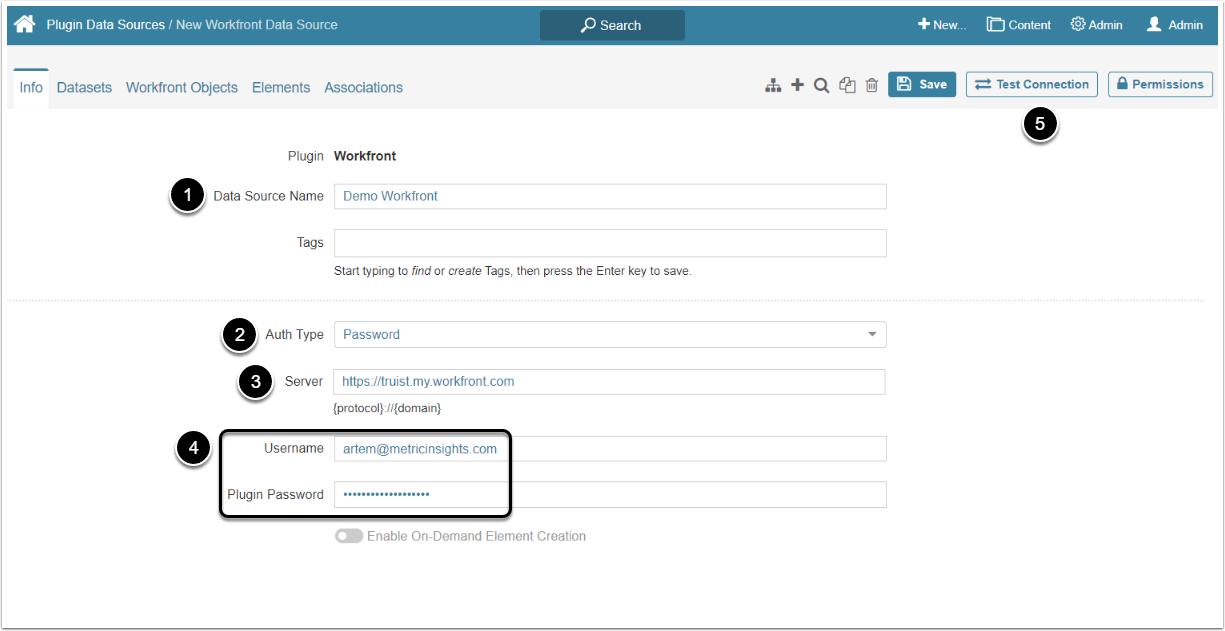Click the Test Connection button
Screen dimensions: 1225x631
(1032, 85)
